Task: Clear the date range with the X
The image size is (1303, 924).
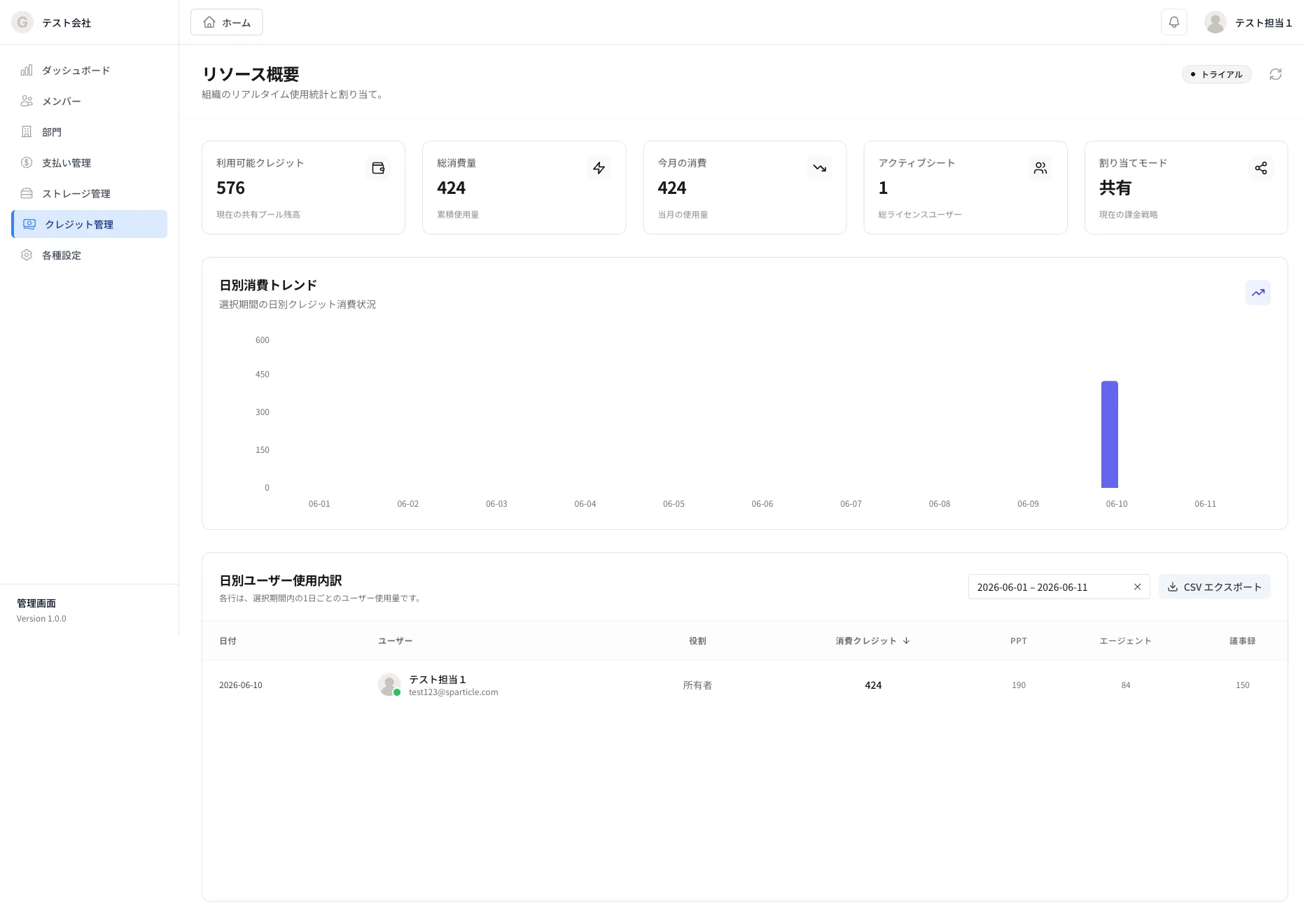Action: (x=1137, y=587)
